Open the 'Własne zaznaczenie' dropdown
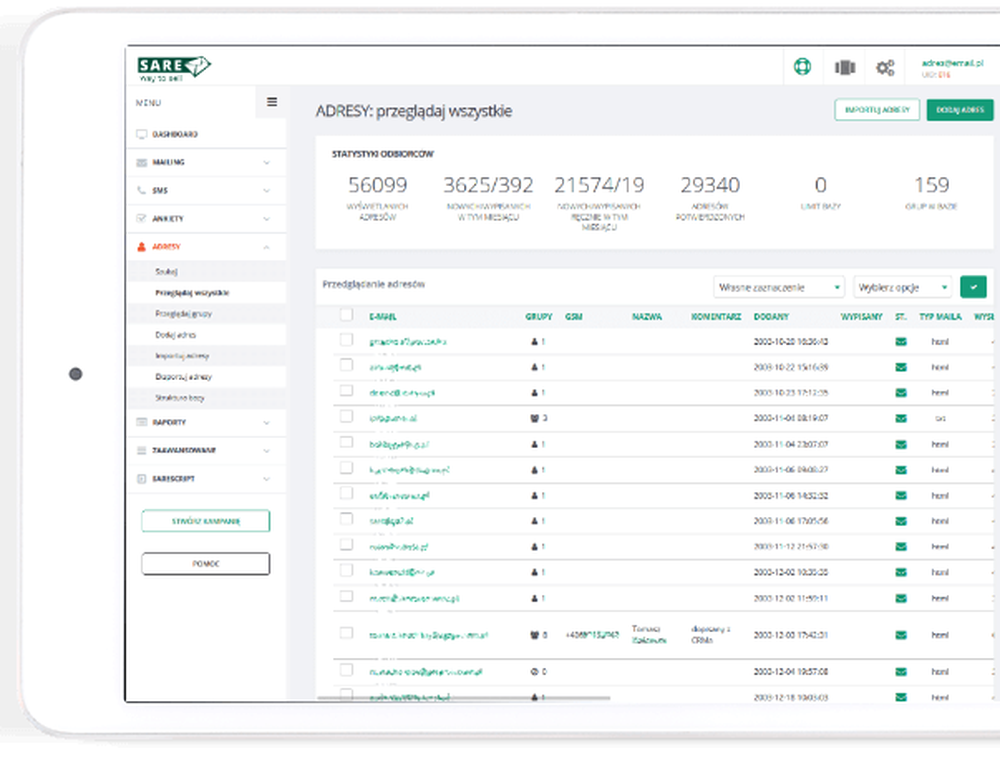The image size is (1000, 761). point(779,287)
